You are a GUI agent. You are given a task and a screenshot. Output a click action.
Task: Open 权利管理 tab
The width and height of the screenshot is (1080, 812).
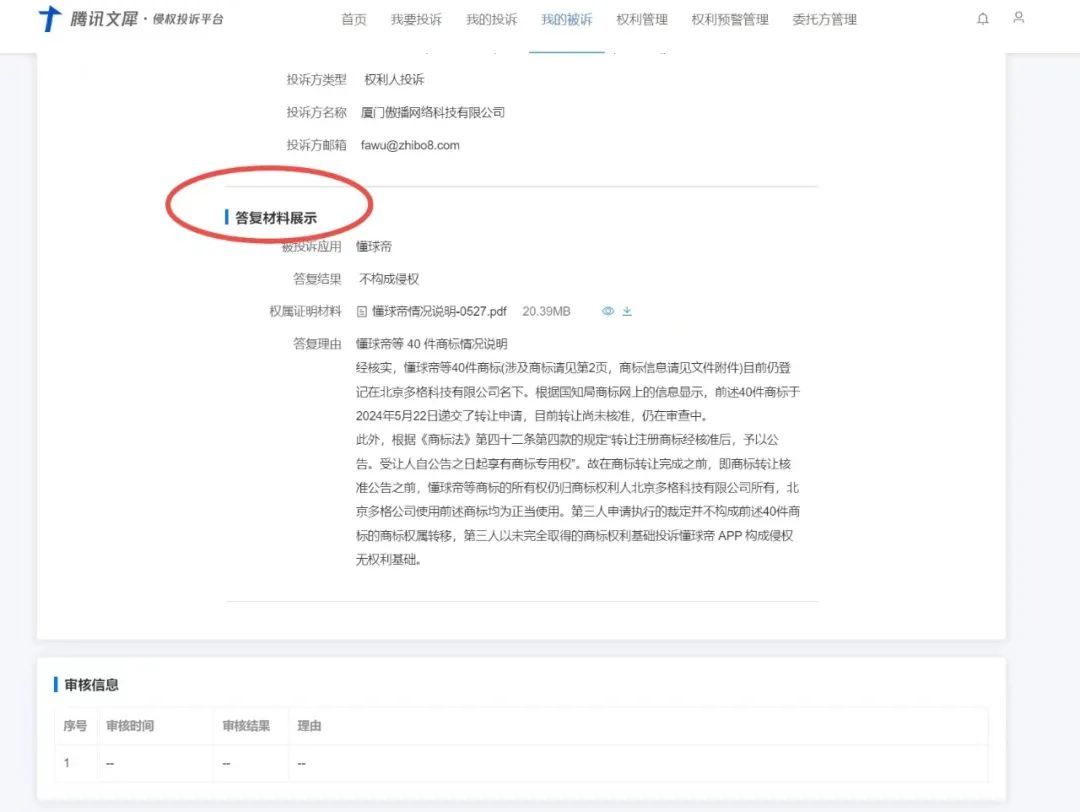coord(642,19)
